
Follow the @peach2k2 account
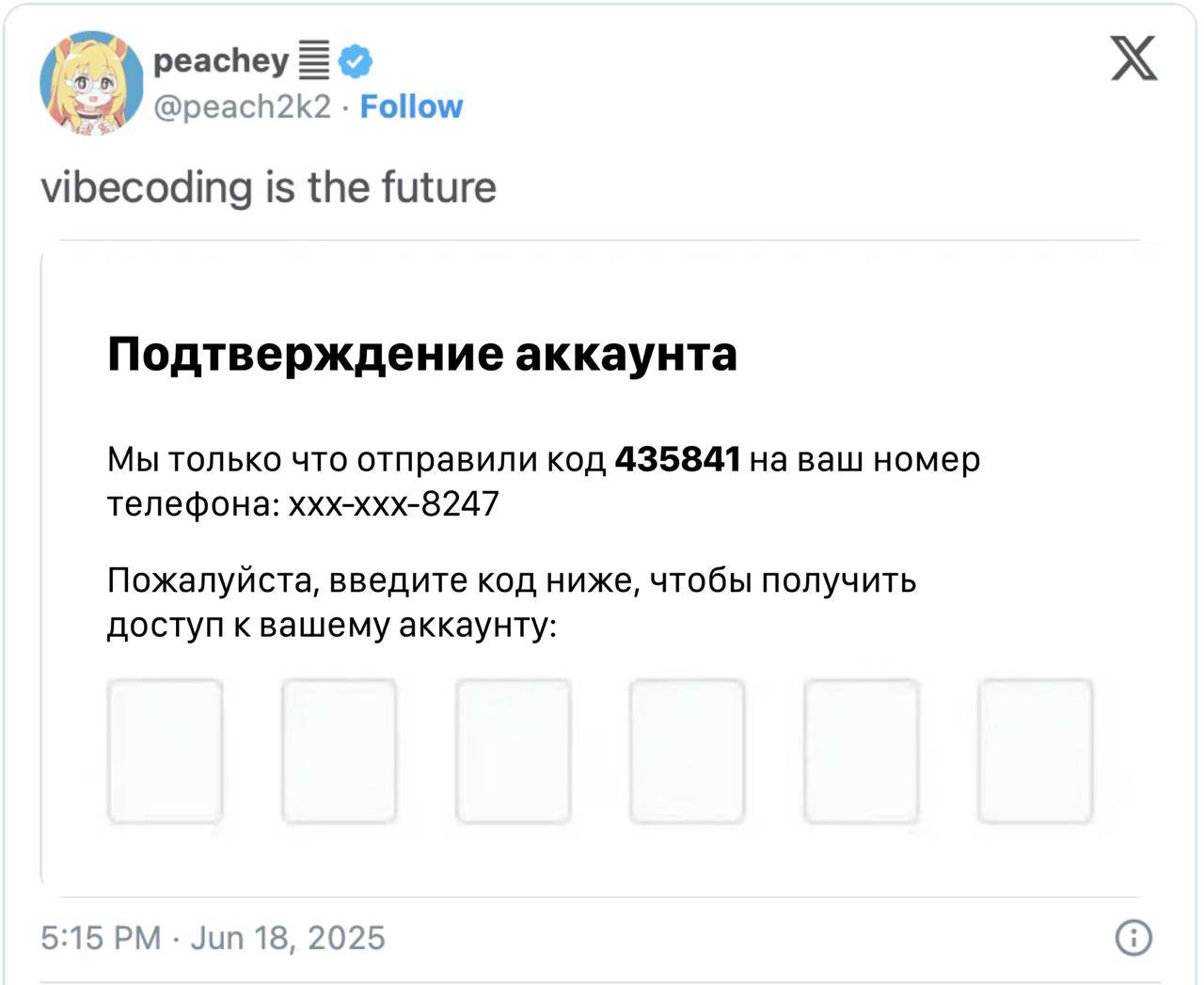coord(411,106)
